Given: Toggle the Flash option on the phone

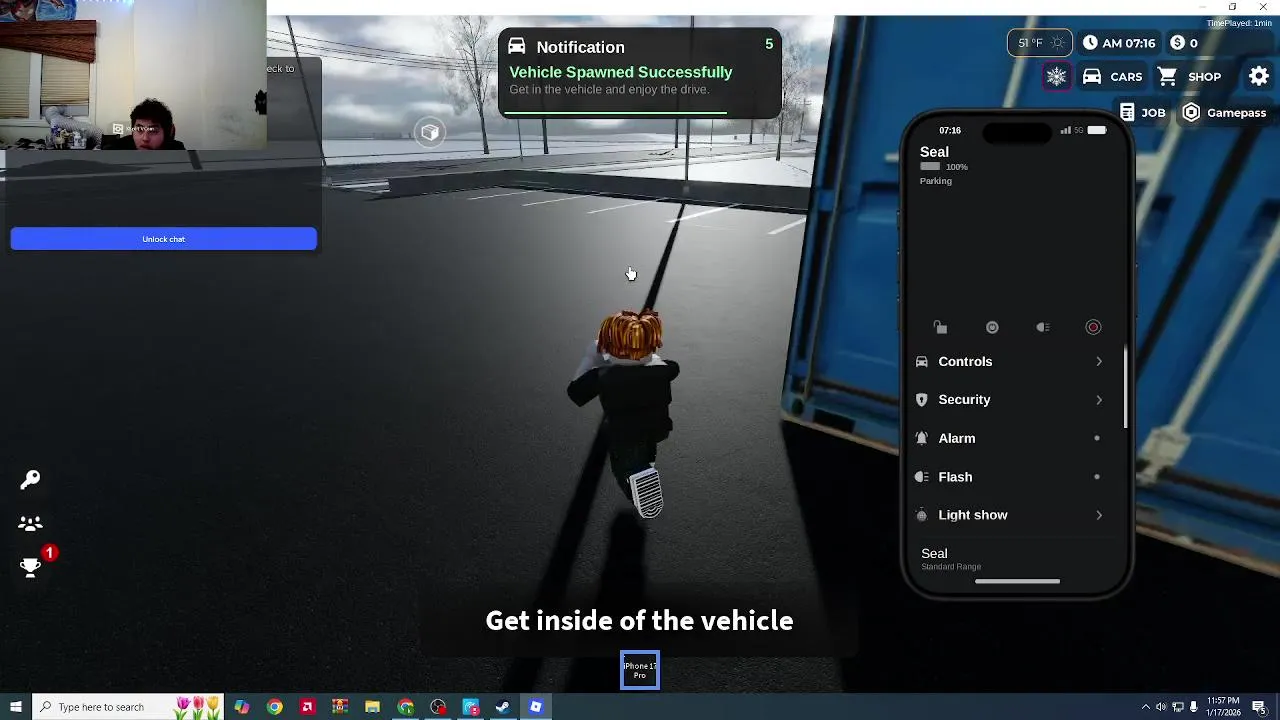Looking at the screenshot, I should (x=1011, y=477).
